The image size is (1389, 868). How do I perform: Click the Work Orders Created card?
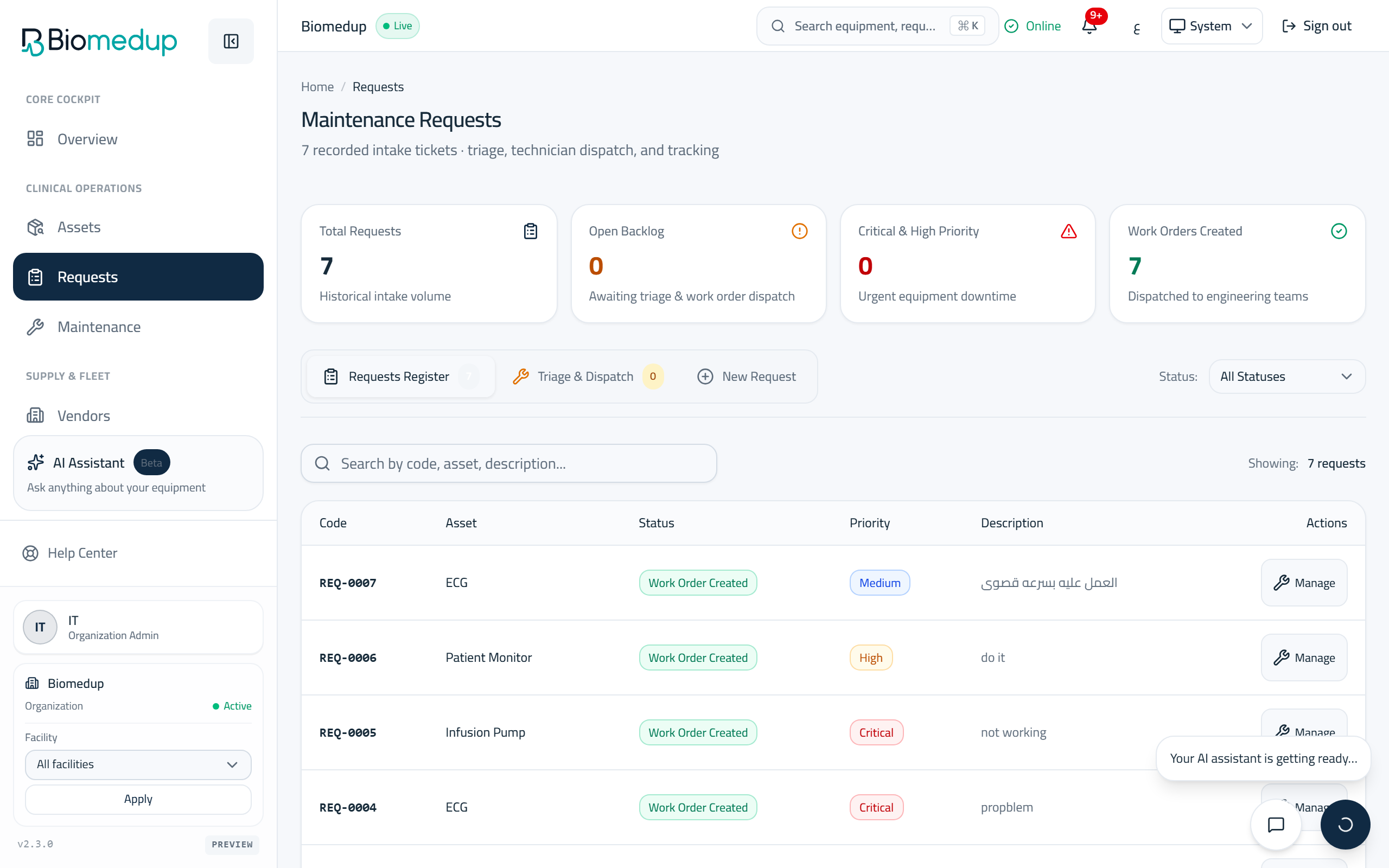[1237, 264]
